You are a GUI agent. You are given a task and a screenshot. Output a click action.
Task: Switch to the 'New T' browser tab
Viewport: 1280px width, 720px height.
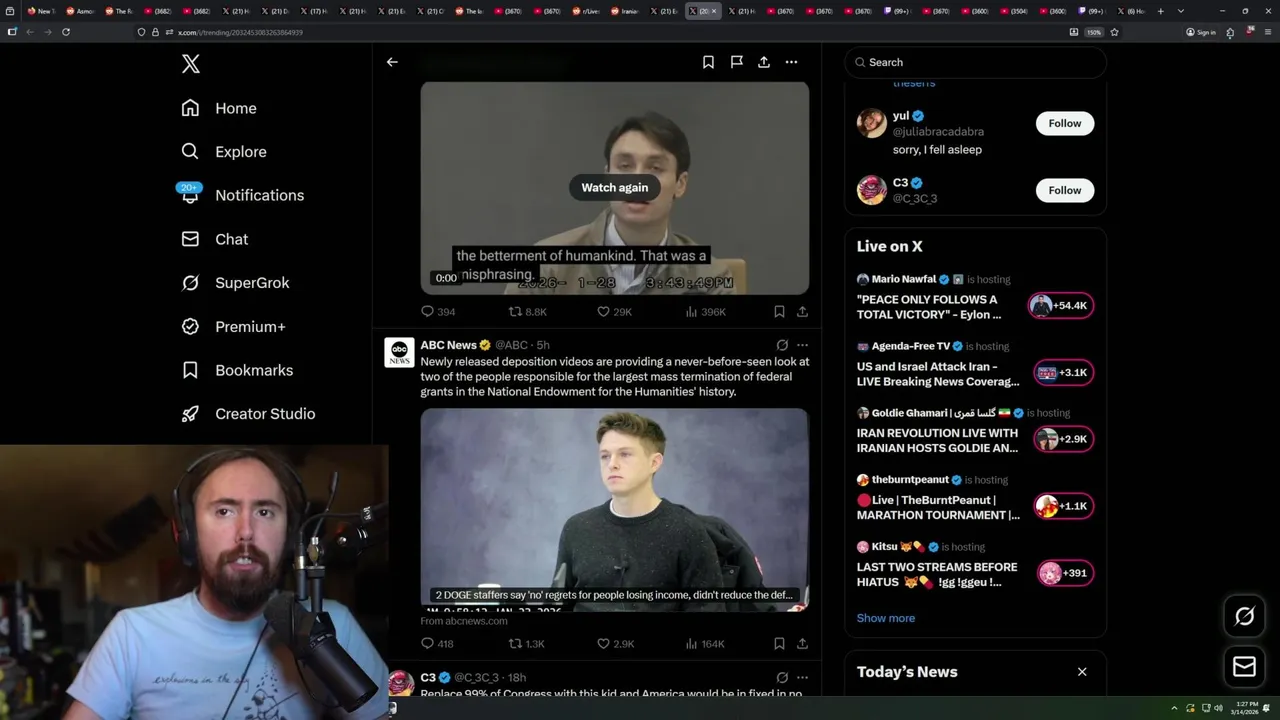click(40, 11)
